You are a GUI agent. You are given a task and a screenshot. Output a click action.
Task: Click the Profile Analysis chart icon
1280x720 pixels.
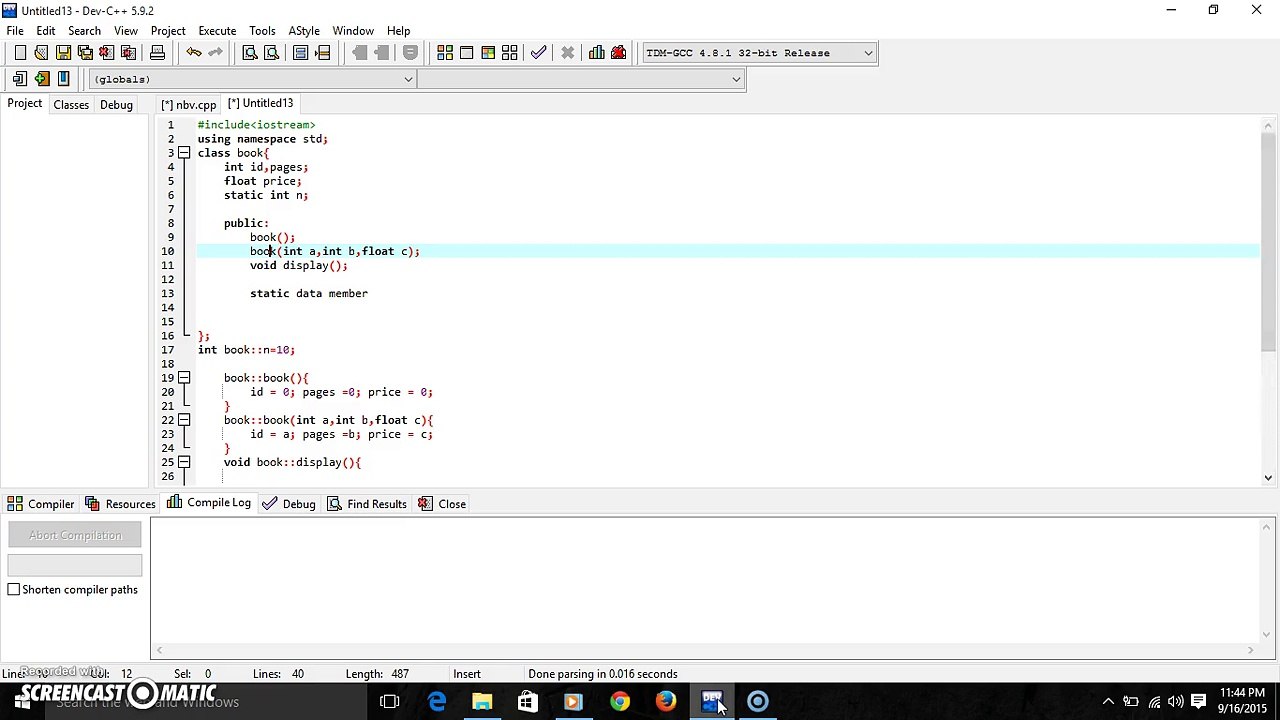597,52
